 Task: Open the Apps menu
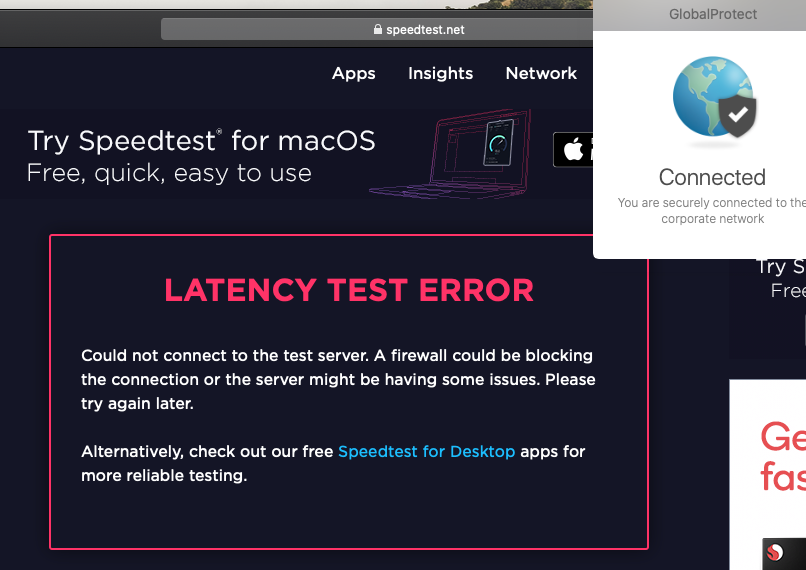(353, 73)
